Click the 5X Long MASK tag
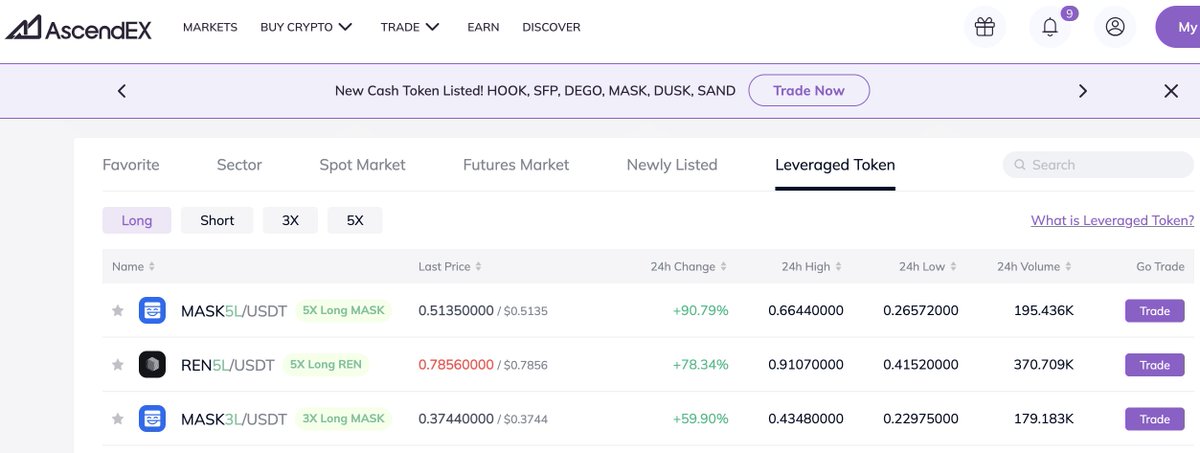This screenshot has height=453, width=1200. point(343,310)
